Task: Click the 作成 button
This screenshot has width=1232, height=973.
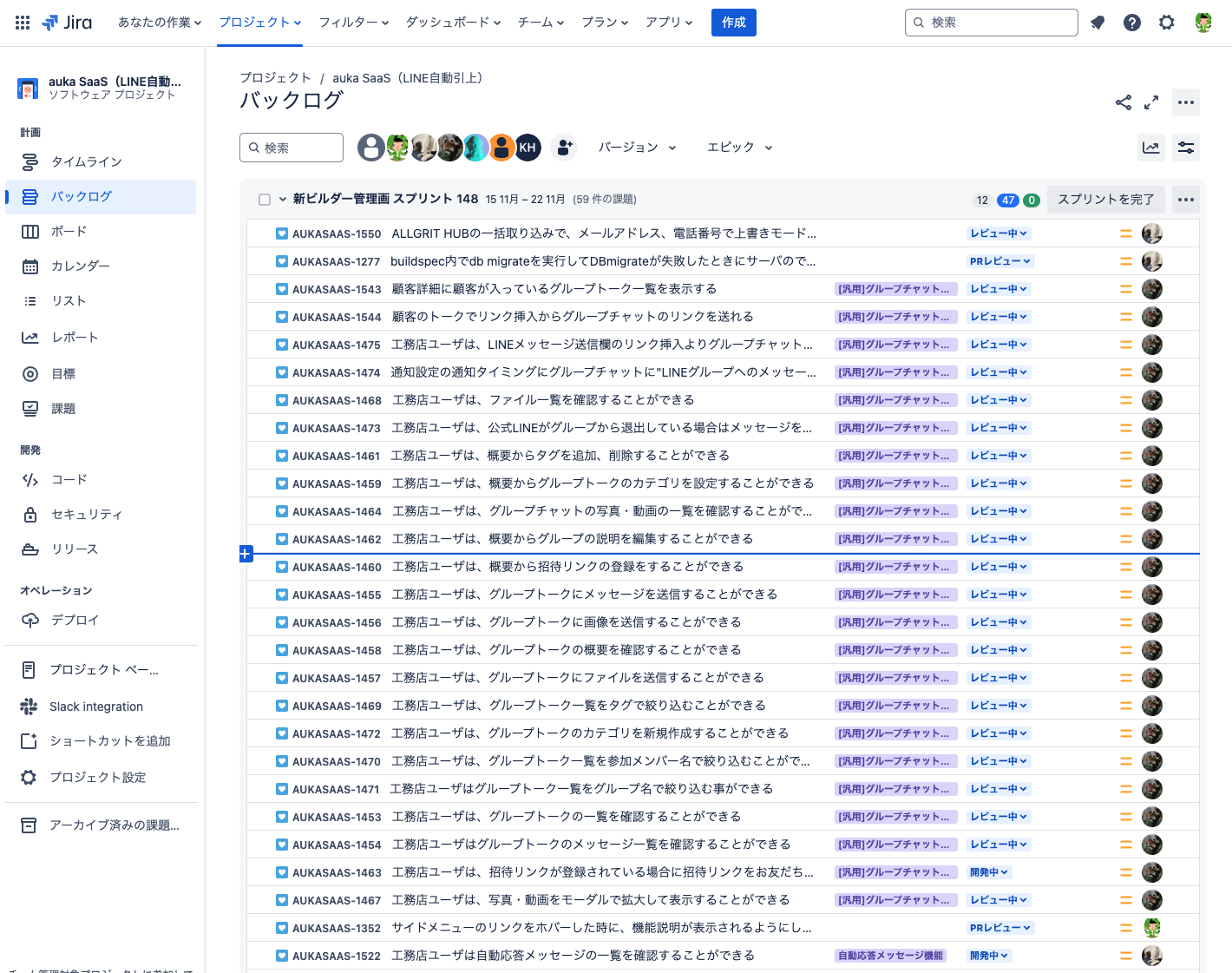Action: tap(733, 23)
